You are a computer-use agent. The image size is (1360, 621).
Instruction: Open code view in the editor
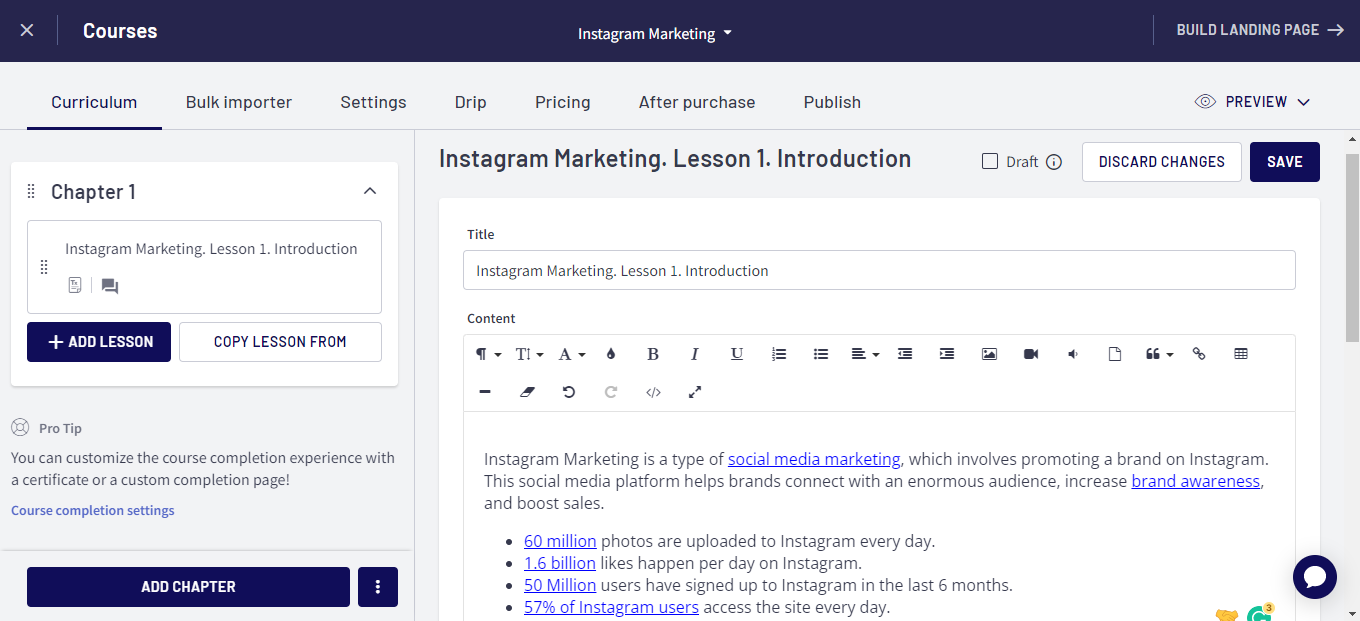coord(653,392)
